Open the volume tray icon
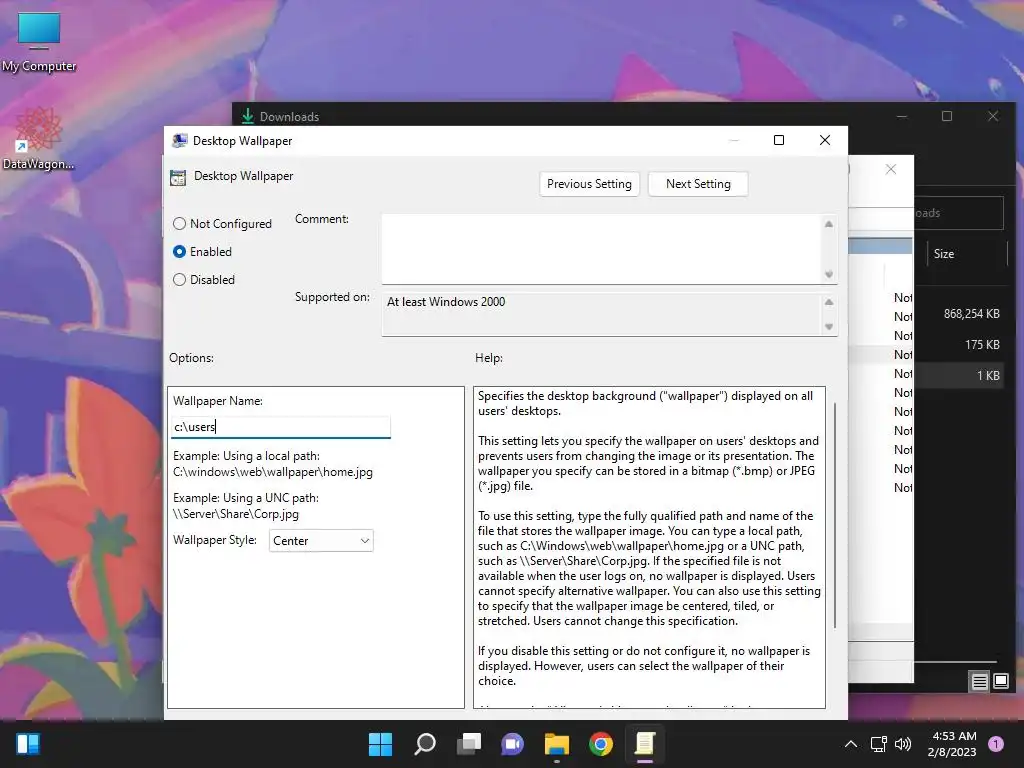1024x768 pixels. click(903, 744)
